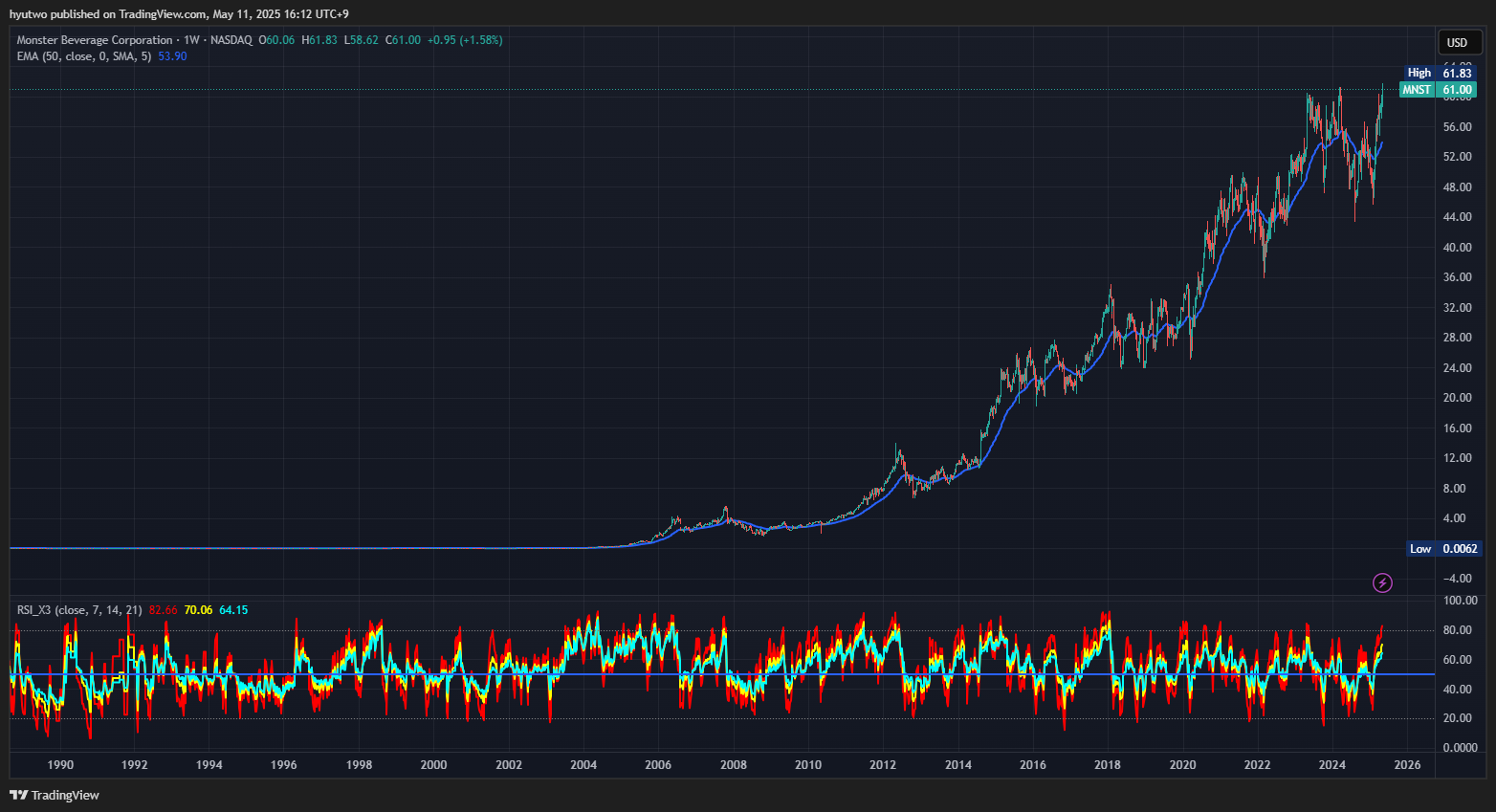Click the 16.00 price axis label
The height and width of the screenshot is (812, 1496).
pos(1457,428)
